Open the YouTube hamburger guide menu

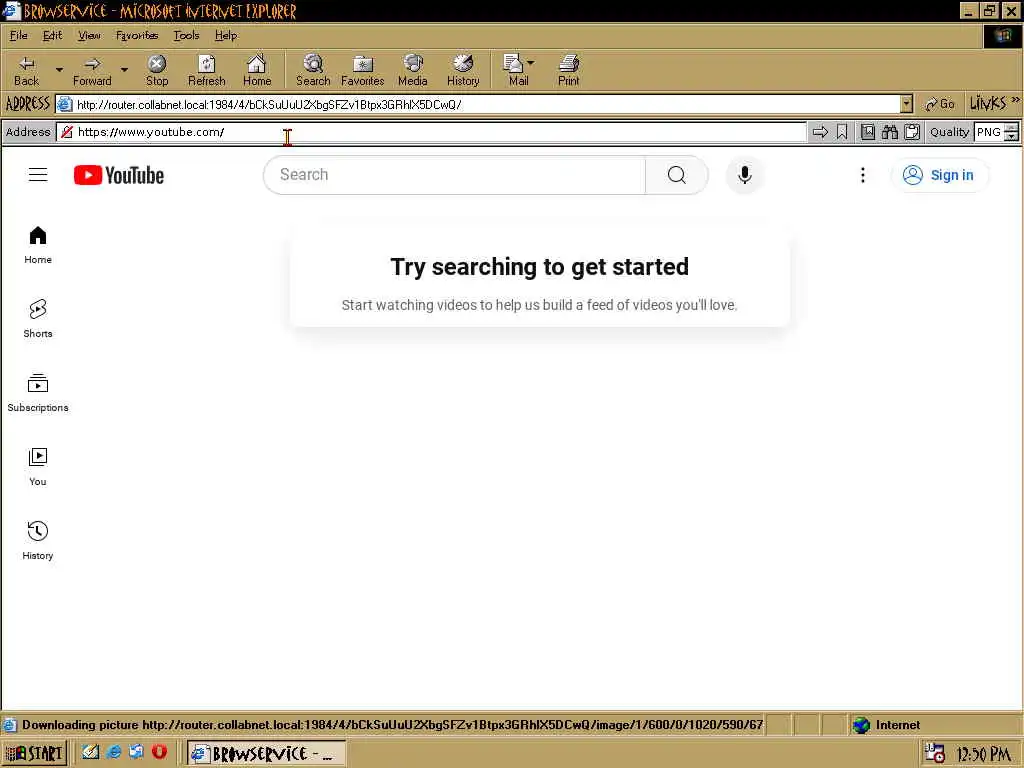pos(38,174)
